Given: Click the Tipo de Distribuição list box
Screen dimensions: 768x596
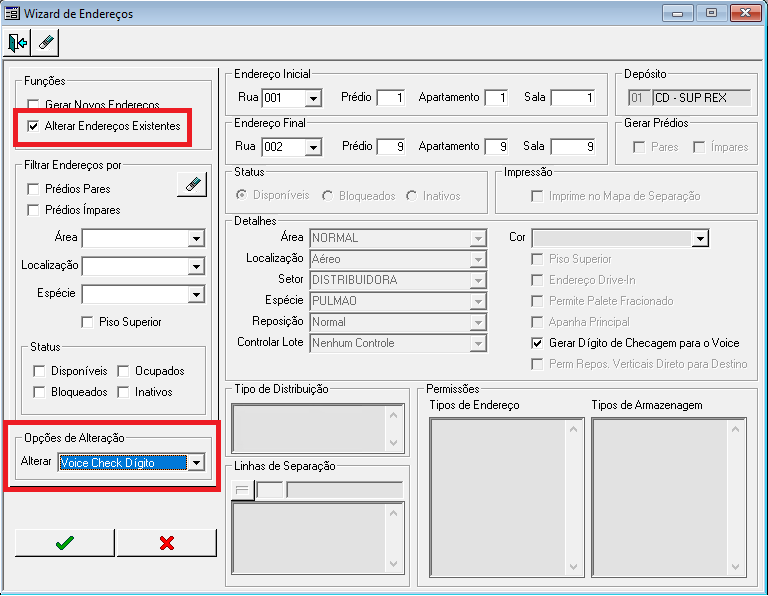Looking at the screenshot, I should [318, 429].
